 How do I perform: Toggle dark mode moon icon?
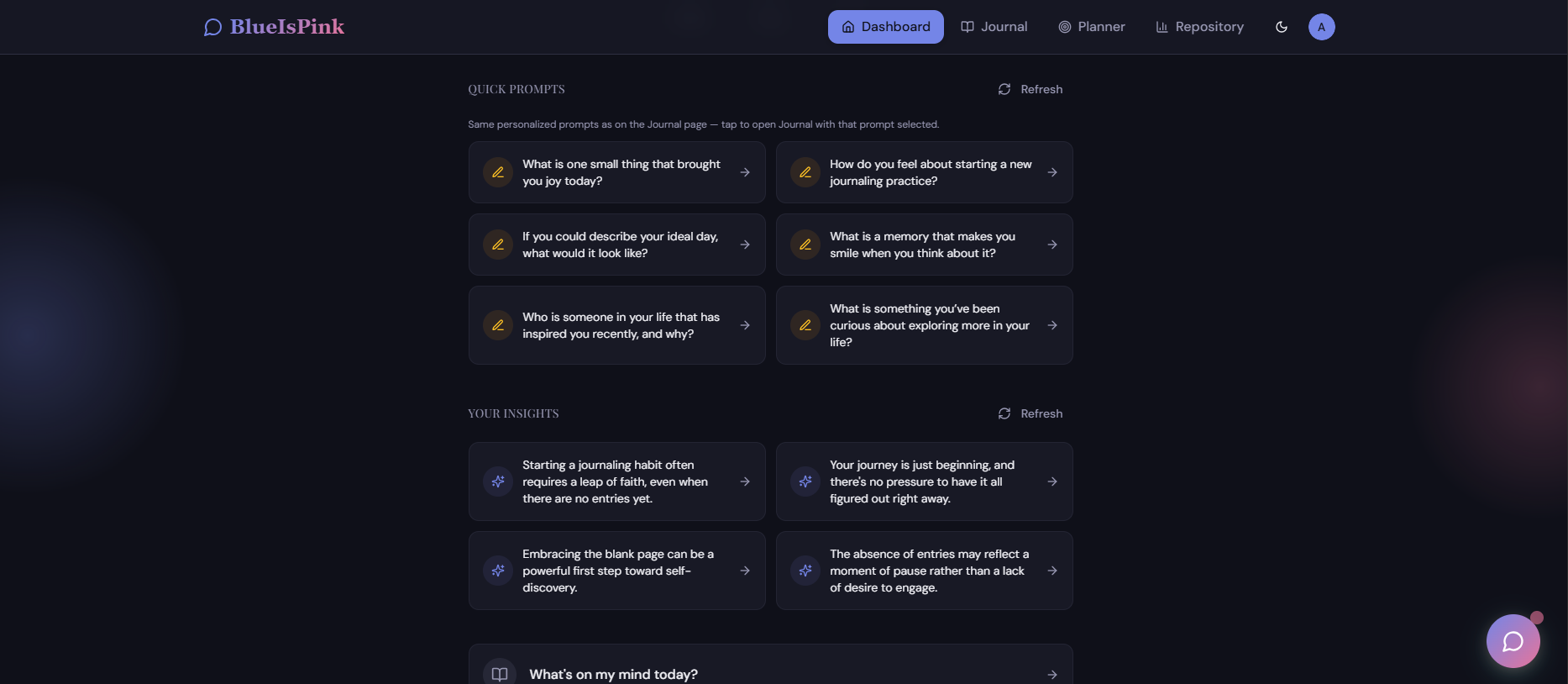(x=1282, y=27)
